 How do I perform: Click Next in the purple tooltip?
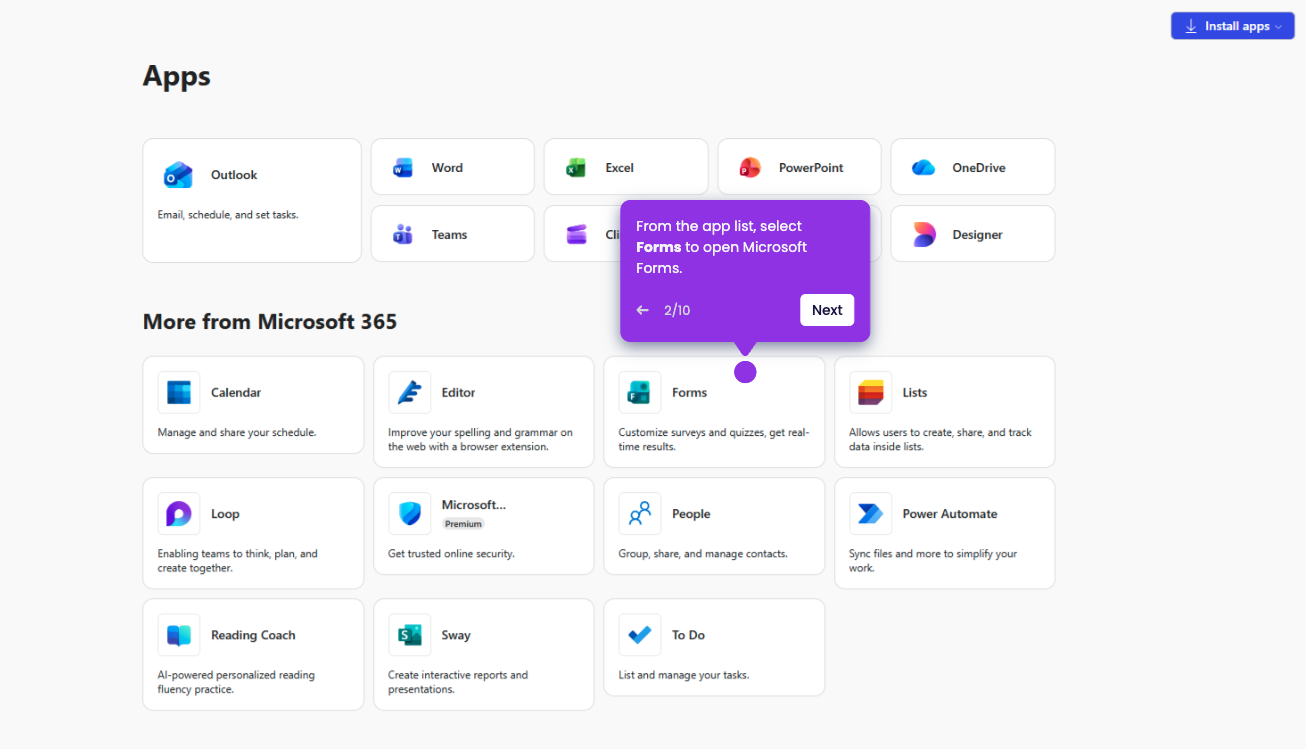(827, 310)
